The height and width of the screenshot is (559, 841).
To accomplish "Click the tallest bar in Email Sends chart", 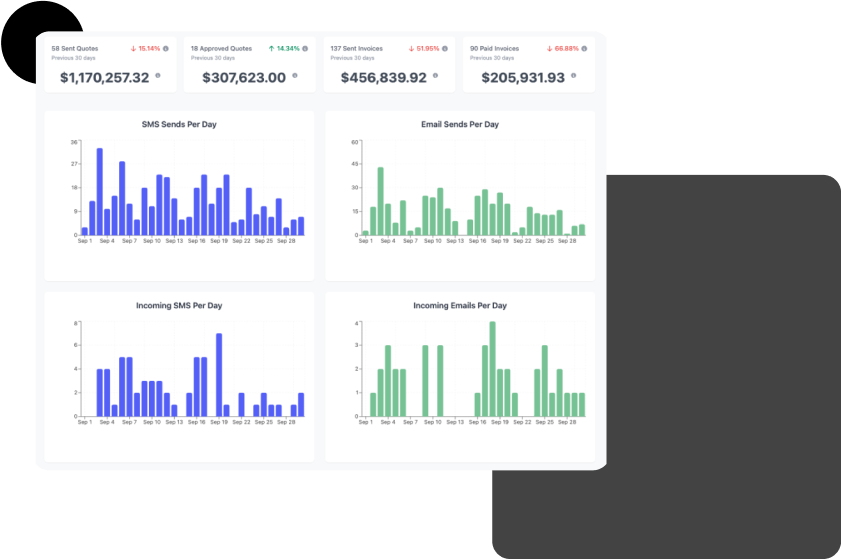I will [380, 201].
